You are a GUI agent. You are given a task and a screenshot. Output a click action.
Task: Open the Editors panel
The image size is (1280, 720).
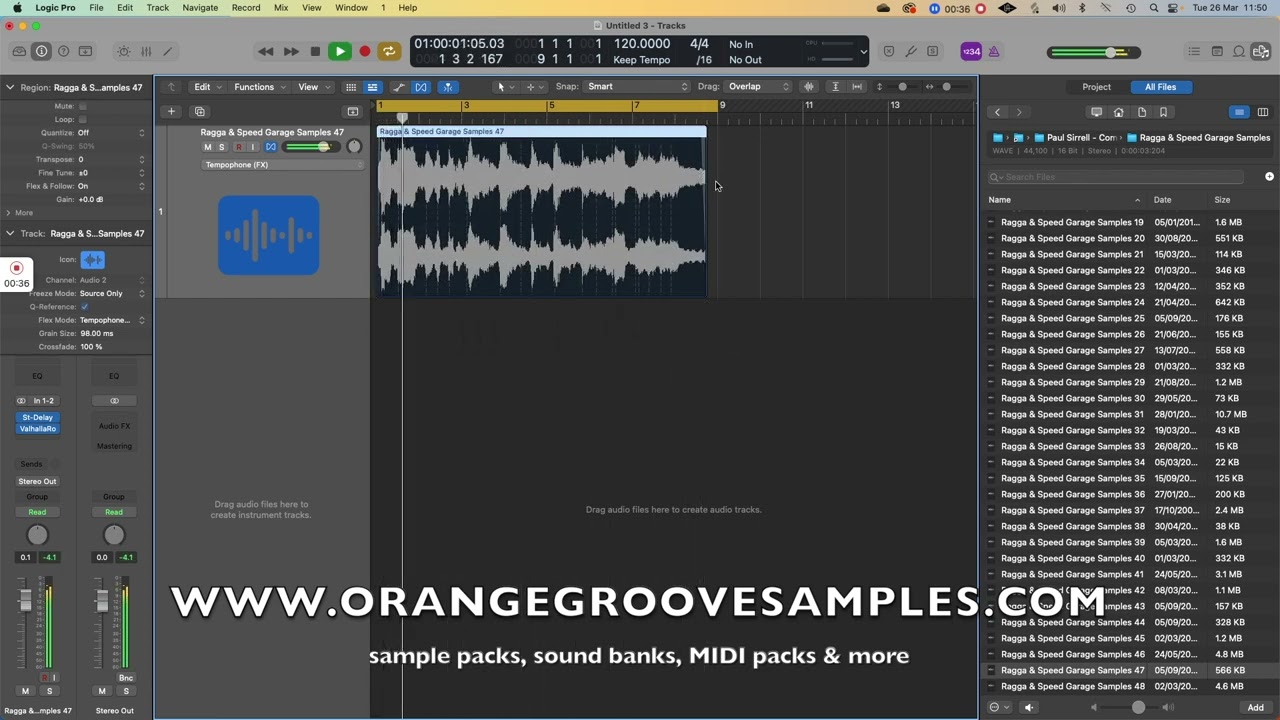[167, 51]
